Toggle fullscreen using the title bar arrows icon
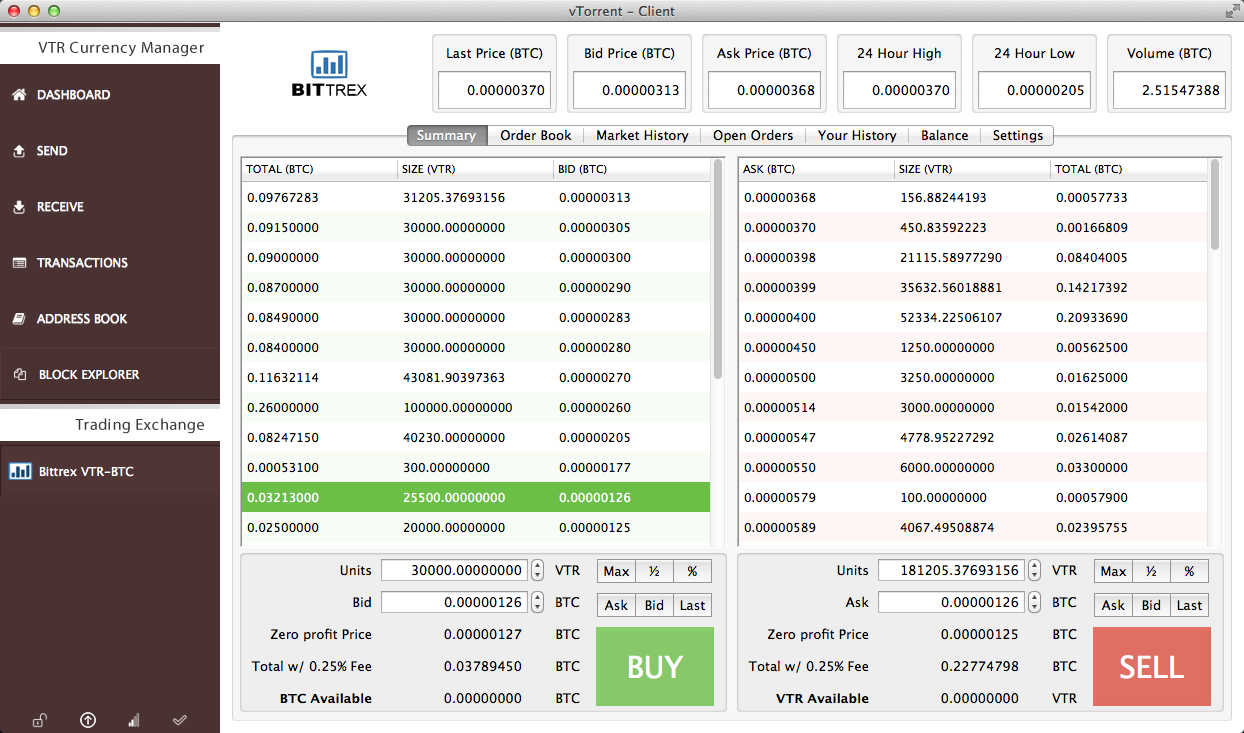The image size is (1244, 733). (x=1231, y=11)
